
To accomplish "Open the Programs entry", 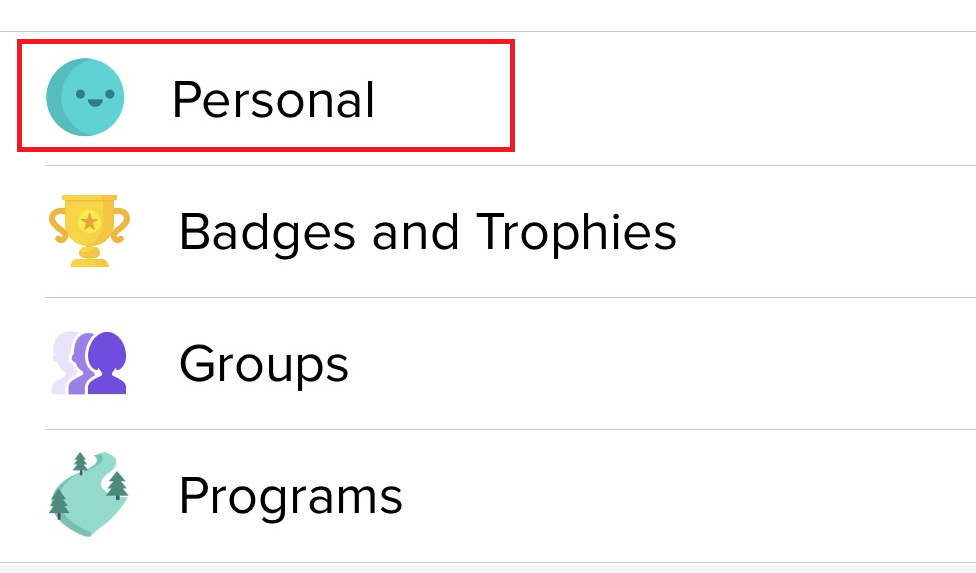I will click(290, 496).
